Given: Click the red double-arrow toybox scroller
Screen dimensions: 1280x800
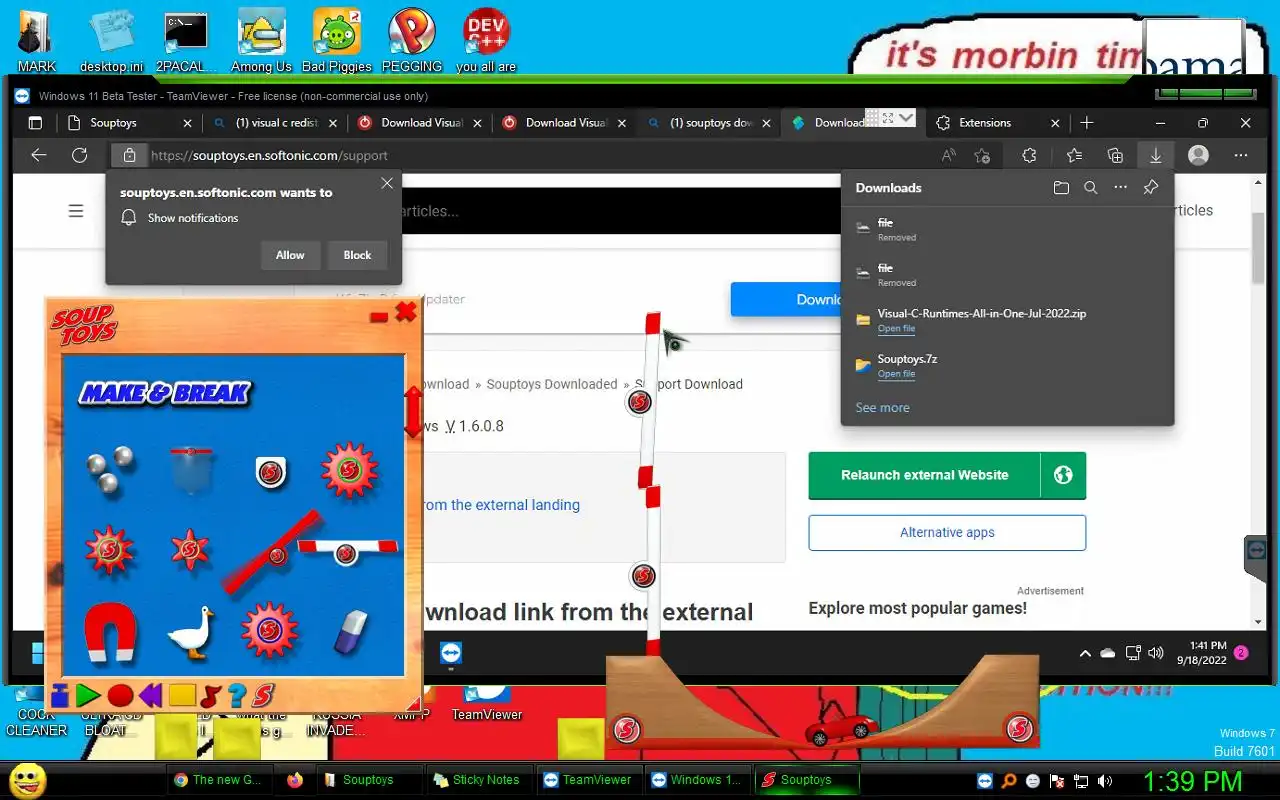Looking at the screenshot, I should (x=413, y=412).
